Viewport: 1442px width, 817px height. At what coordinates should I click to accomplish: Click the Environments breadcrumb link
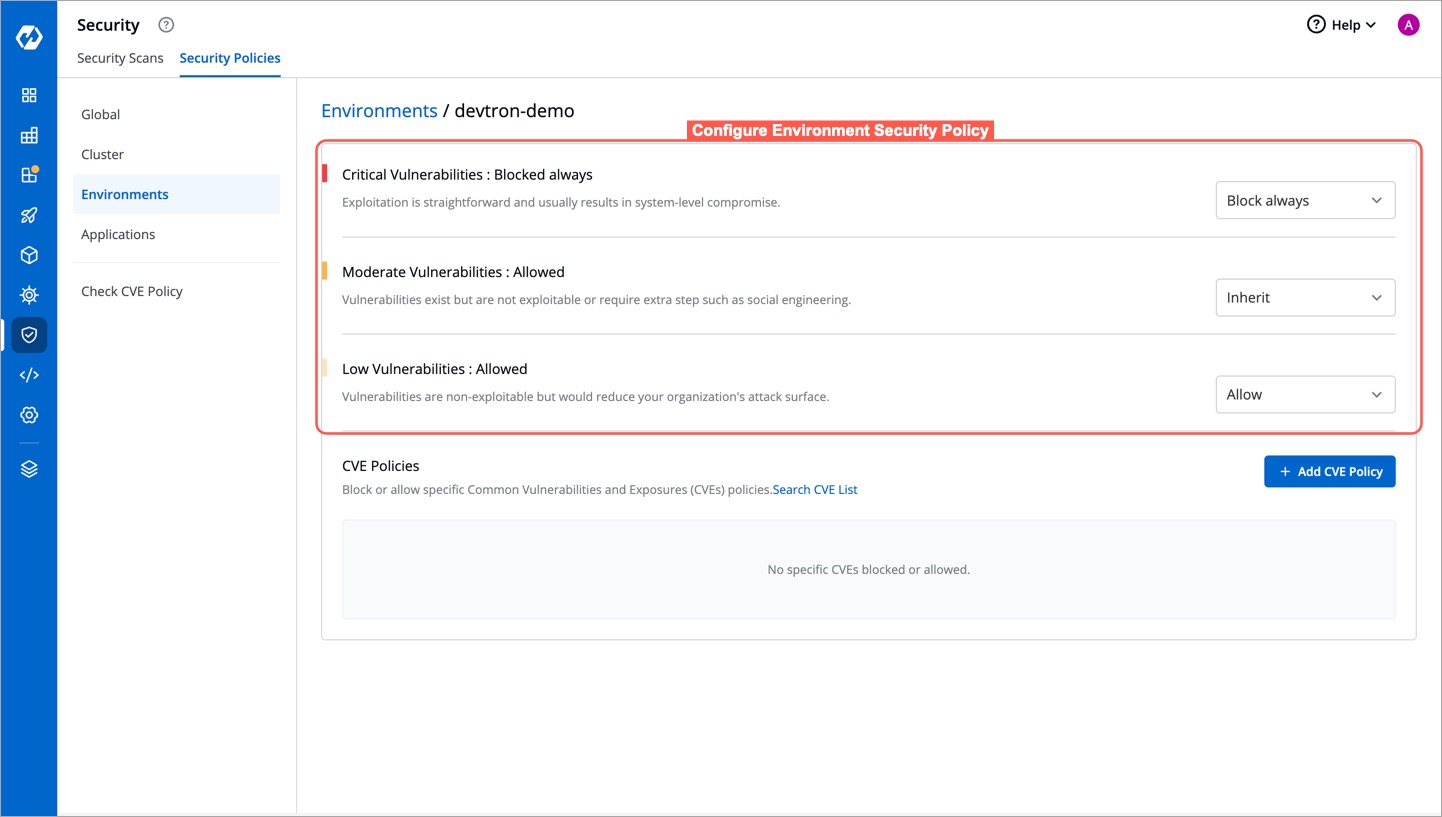click(x=379, y=110)
